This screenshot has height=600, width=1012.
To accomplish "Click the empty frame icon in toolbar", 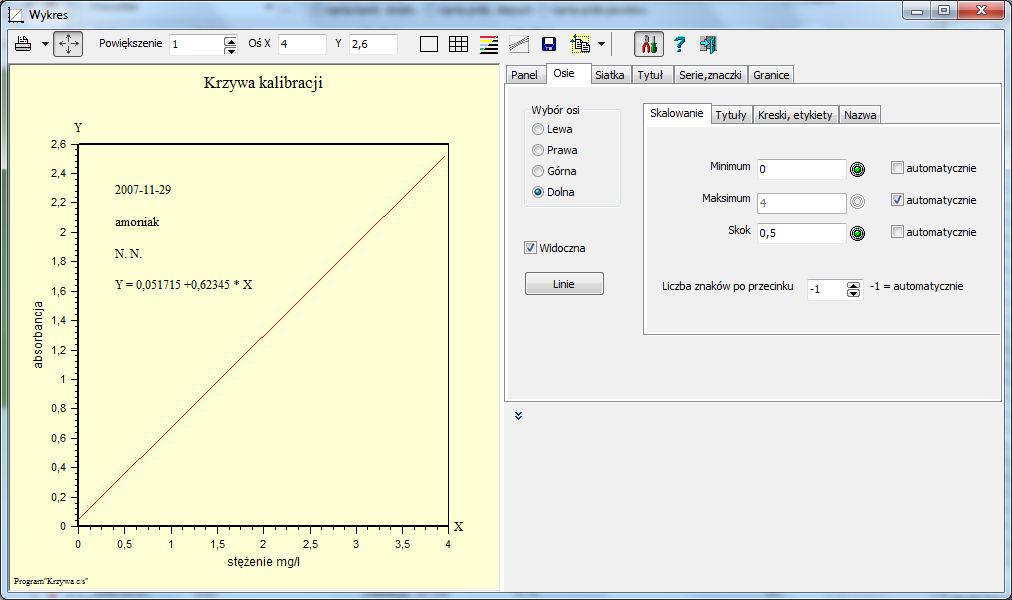I will point(429,45).
